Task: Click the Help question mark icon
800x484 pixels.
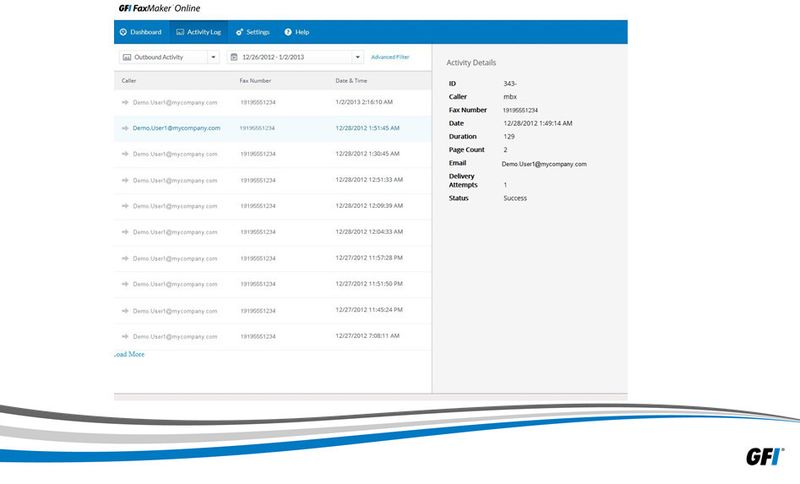Action: pos(288,32)
